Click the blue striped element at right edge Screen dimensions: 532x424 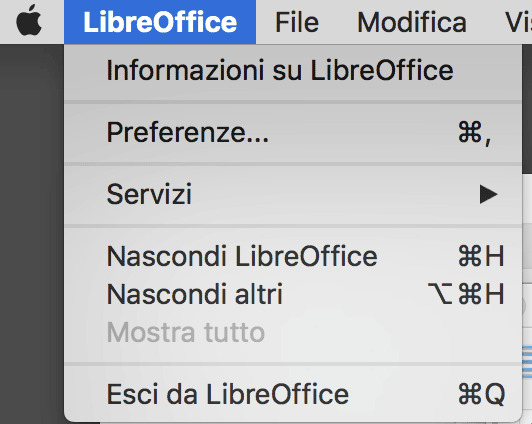(527, 360)
